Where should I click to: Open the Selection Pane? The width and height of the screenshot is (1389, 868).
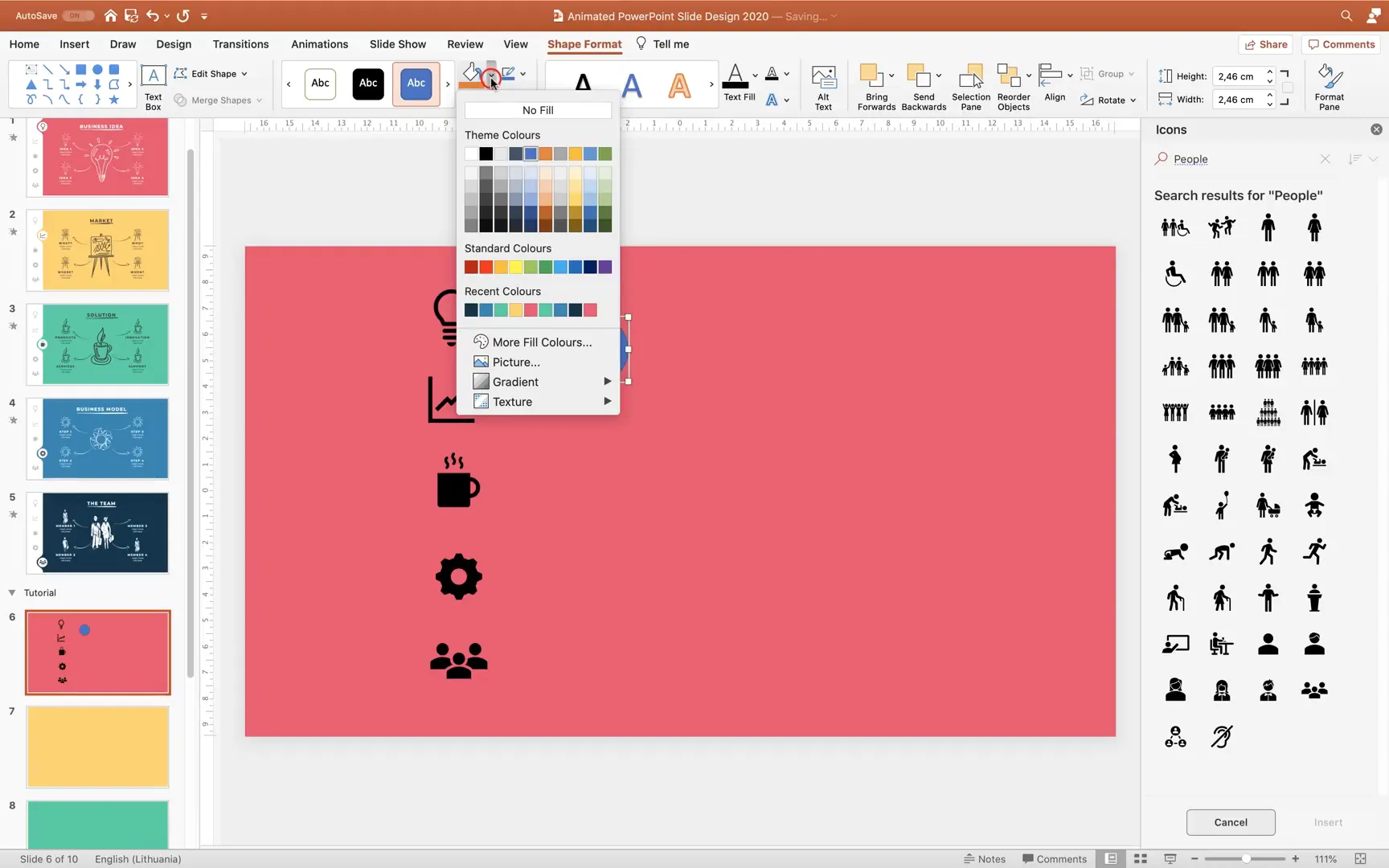click(x=971, y=86)
